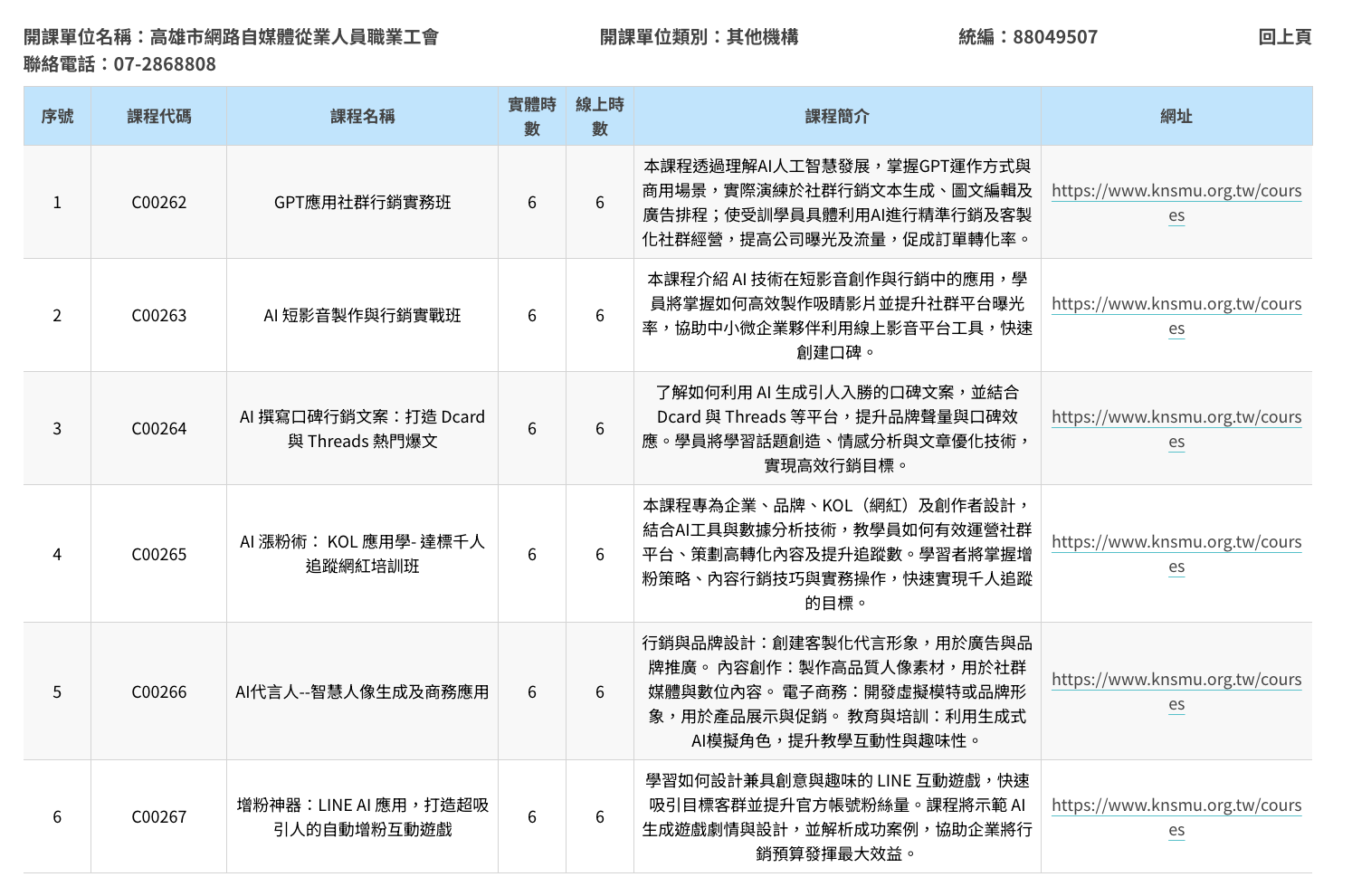This screenshot has width=1352, height=896.
Task: Click the 聯絡電話 07-2868808 text
Action: point(119,64)
